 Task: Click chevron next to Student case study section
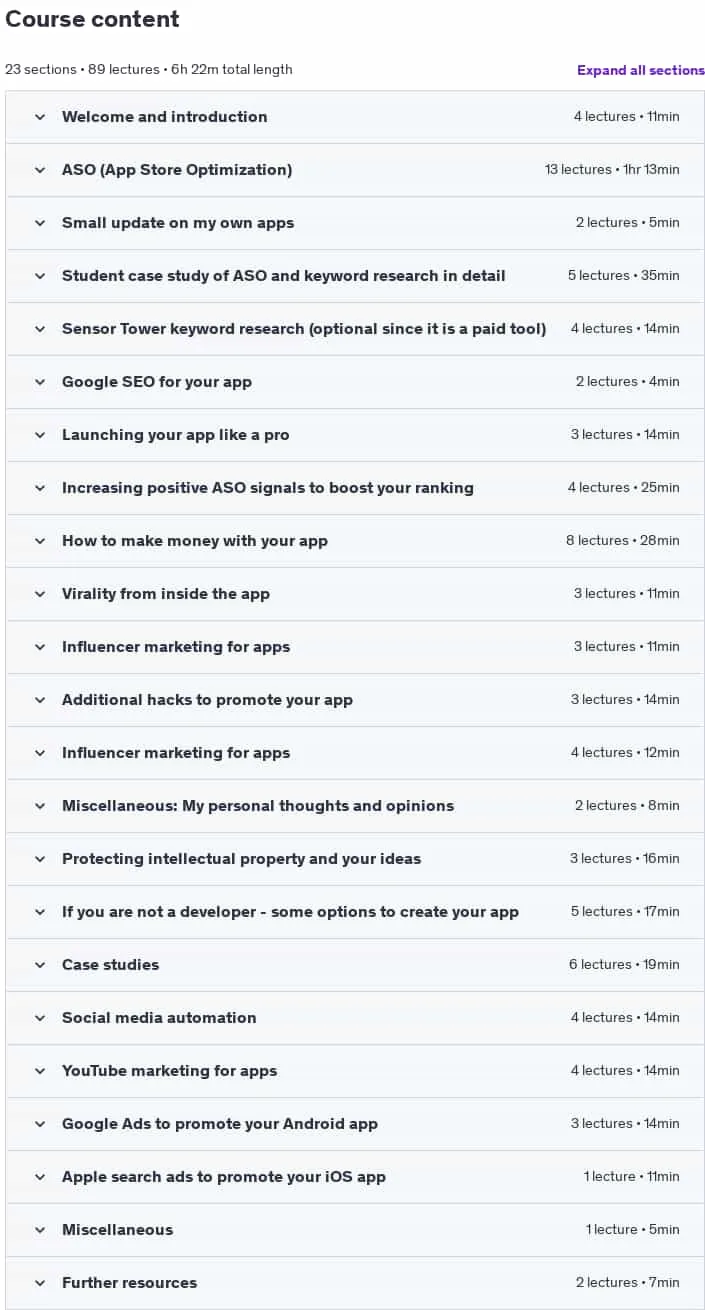point(40,276)
